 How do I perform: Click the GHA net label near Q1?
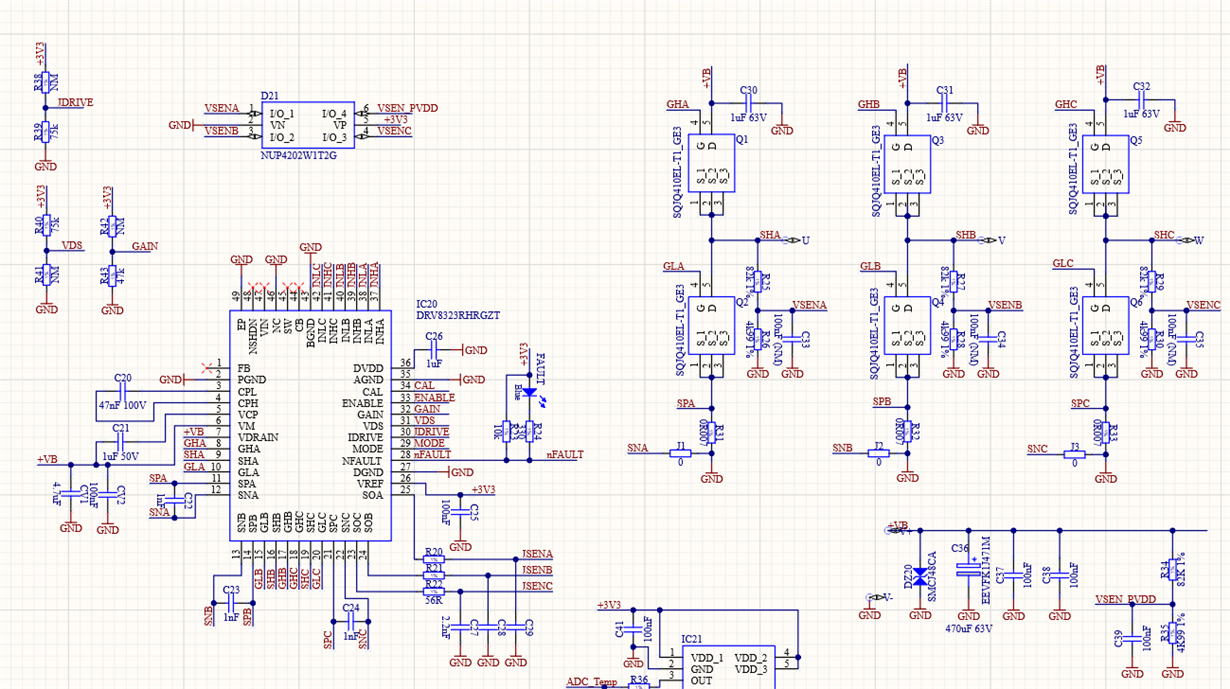point(677,104)
